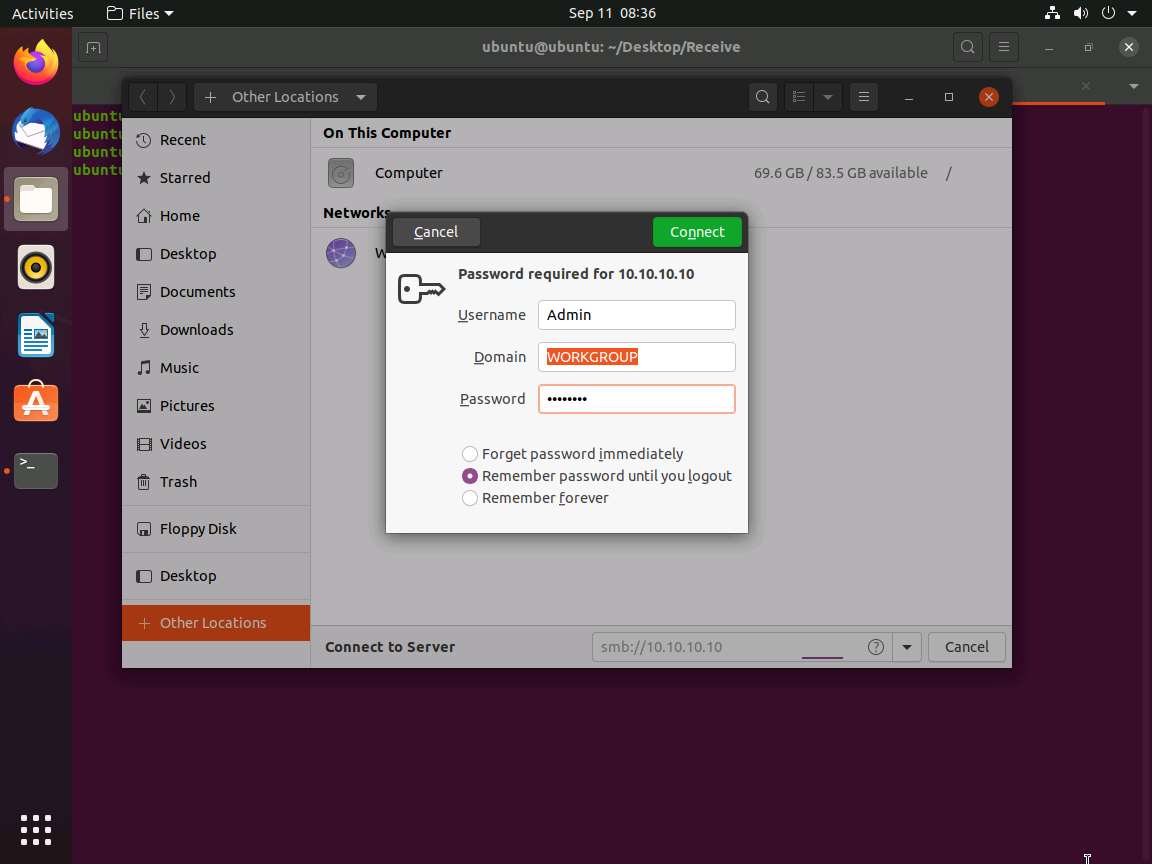Image resolution: width=1152 pixels, height=864 pixels.
Task: Open Music in the sidebar
Action: pyautogui.click(x=216, y=368)
